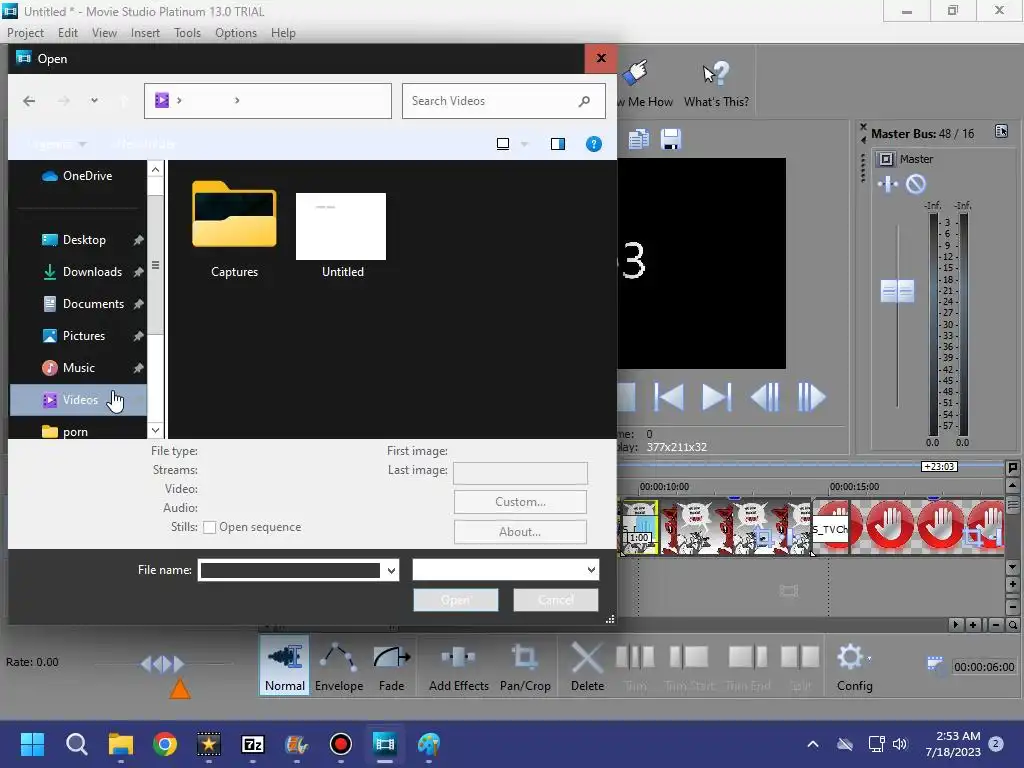The image size is (1024, 768).
Task: Click the help icon in Open dialog
Action: [x=593, y=144]
